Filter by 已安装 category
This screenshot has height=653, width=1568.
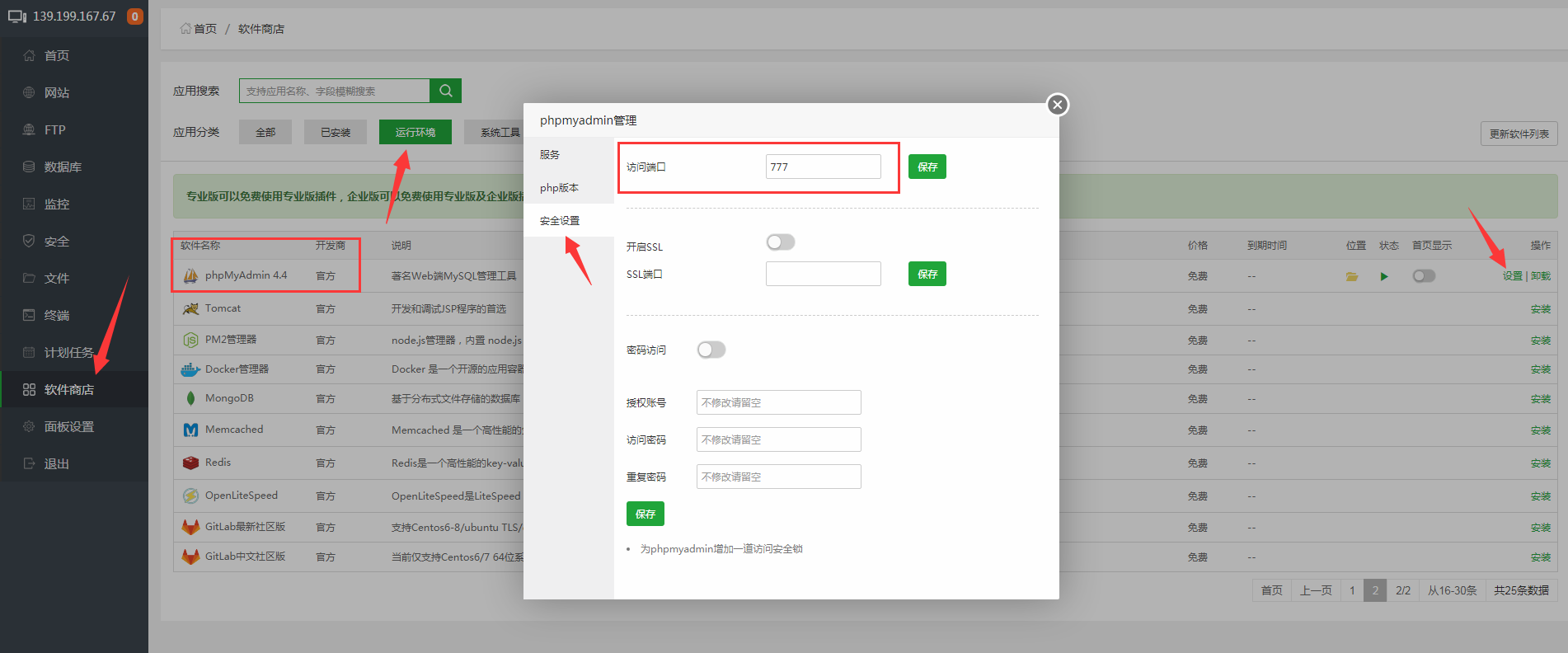(336, 132)
